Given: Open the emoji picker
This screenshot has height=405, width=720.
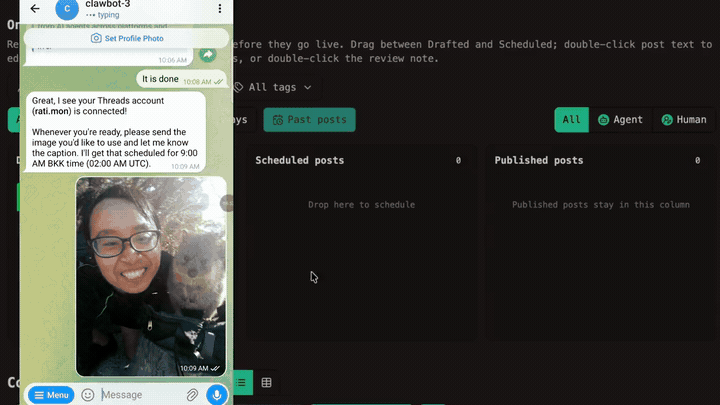Looking at the screenshot, I should coord(88,395).
